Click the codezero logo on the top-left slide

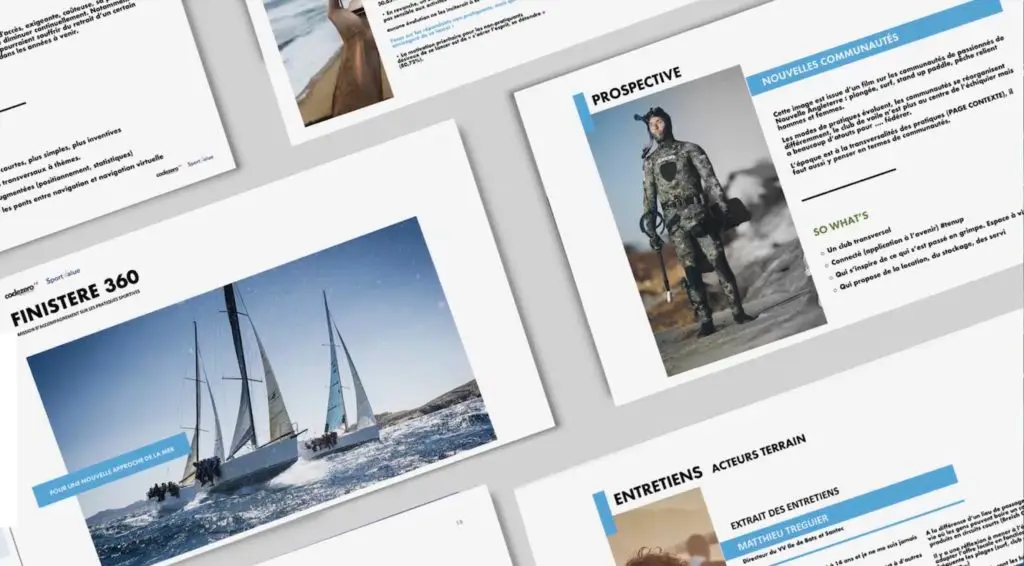point(169,171)
